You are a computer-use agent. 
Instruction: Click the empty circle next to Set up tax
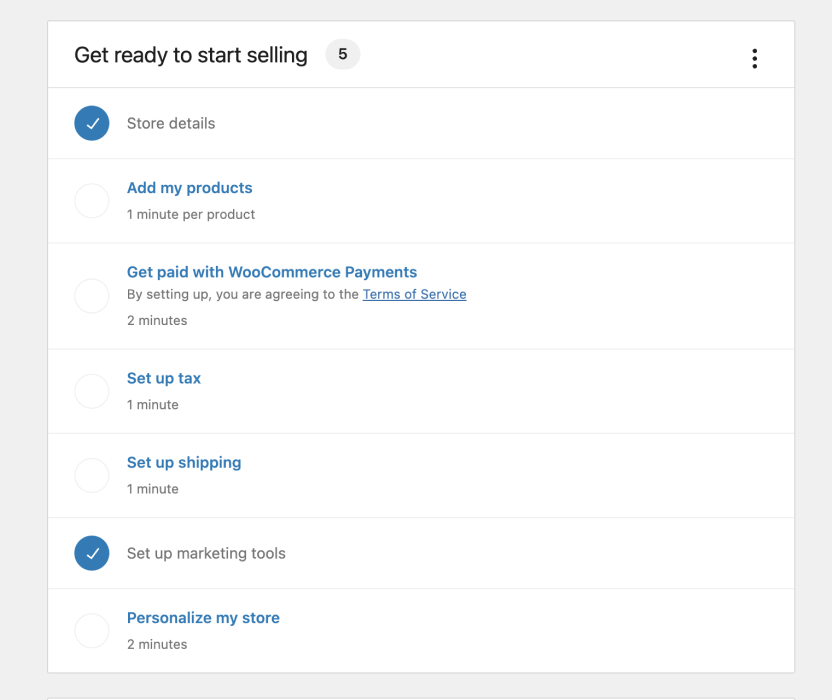click(92, 391)
